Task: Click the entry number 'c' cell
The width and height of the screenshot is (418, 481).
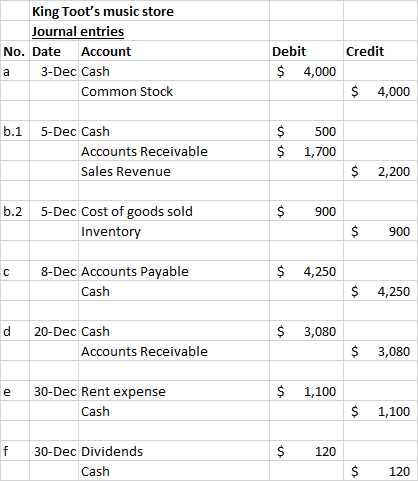Action: [15, 271]
